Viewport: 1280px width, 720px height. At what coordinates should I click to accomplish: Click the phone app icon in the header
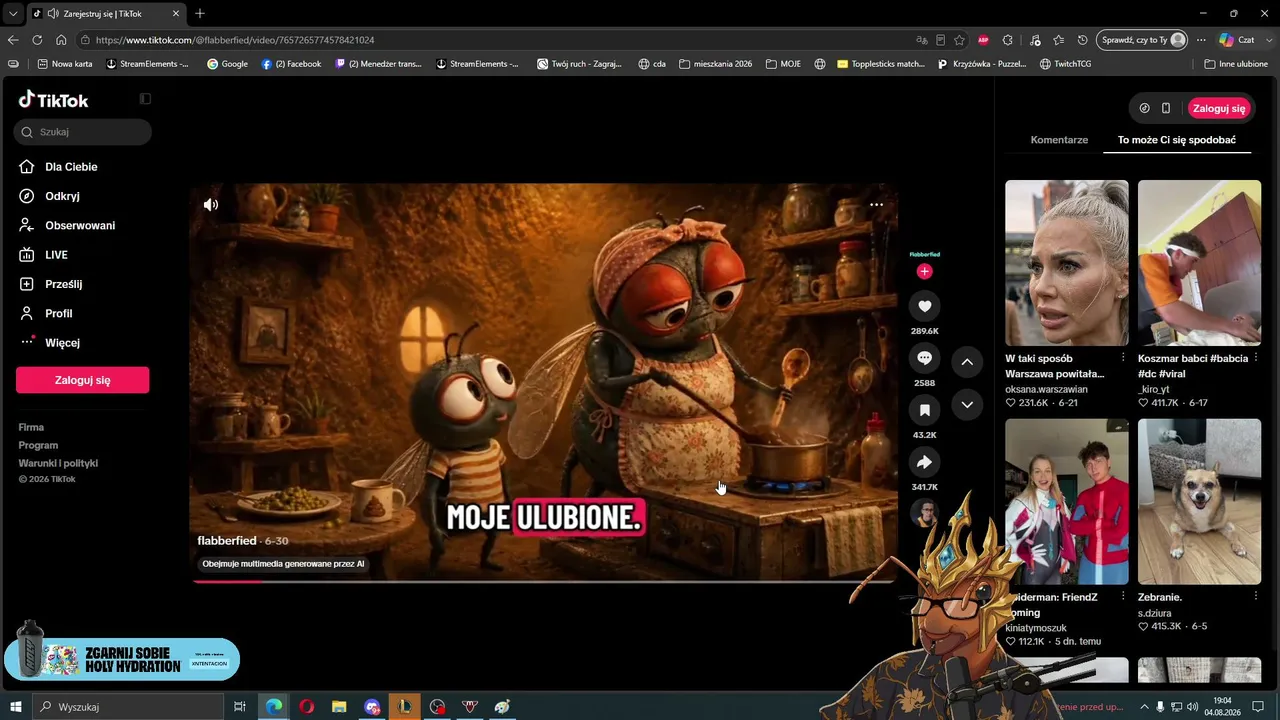1166,108
